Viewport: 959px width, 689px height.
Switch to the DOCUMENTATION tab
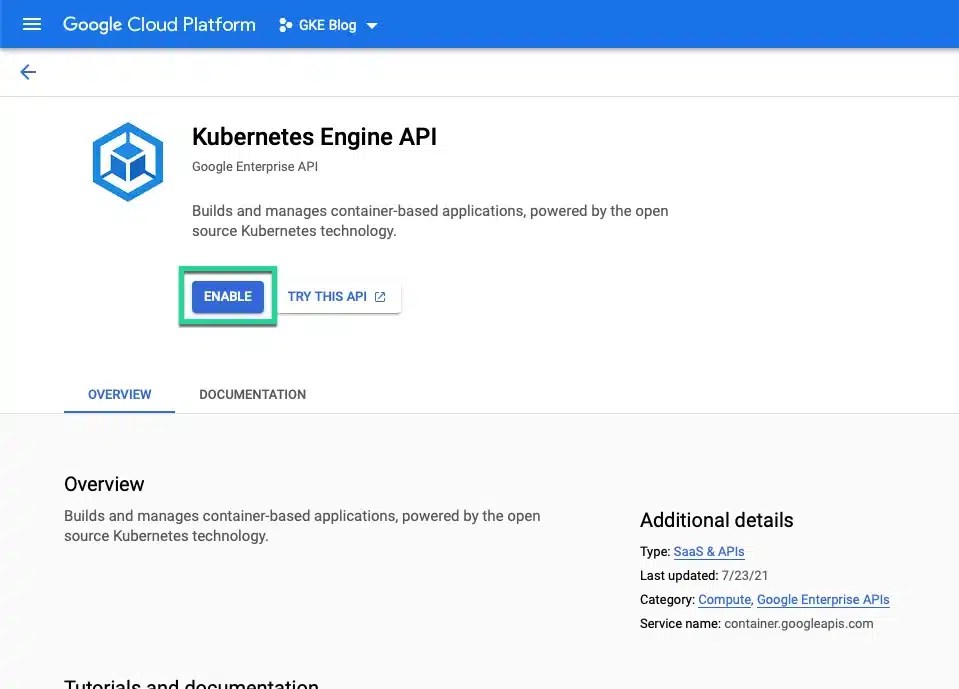tap(252, 394)
